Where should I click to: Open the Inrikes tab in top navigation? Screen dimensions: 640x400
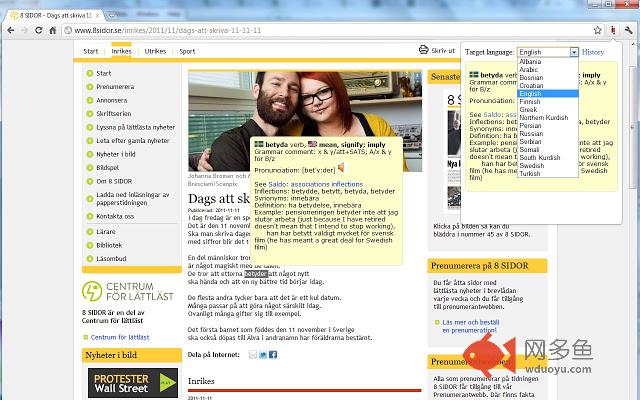122,51
